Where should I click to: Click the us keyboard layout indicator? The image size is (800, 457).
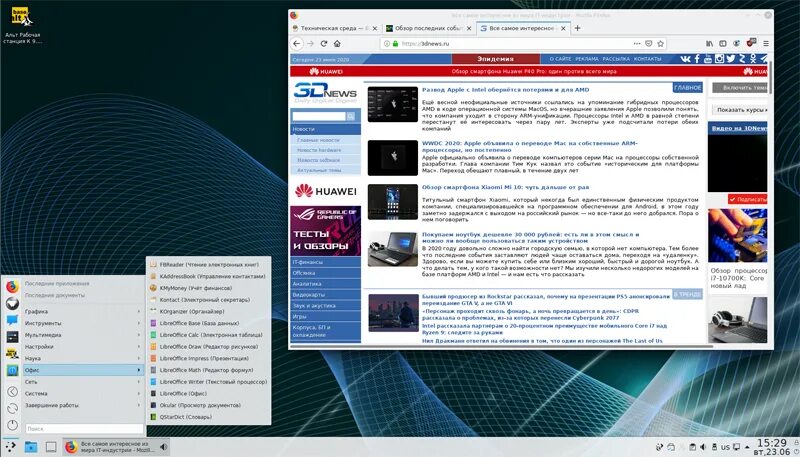(725, 447)
